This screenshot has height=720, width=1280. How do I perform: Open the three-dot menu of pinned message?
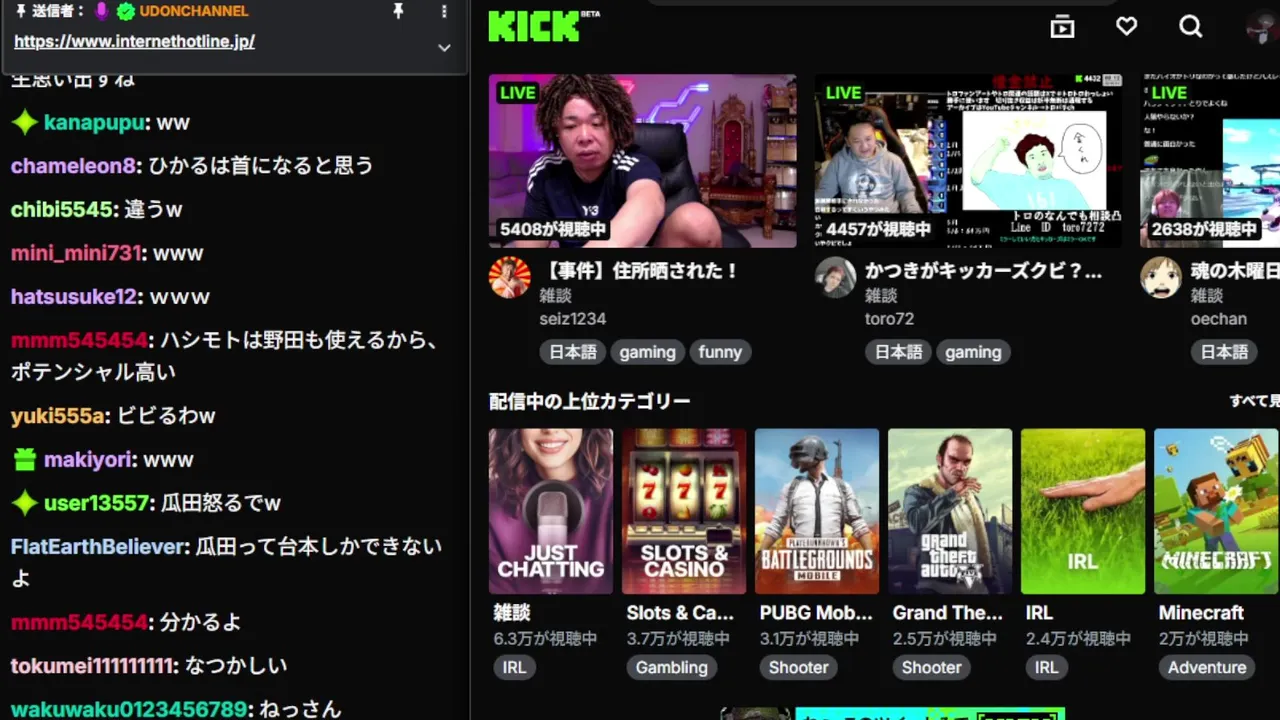445,12
